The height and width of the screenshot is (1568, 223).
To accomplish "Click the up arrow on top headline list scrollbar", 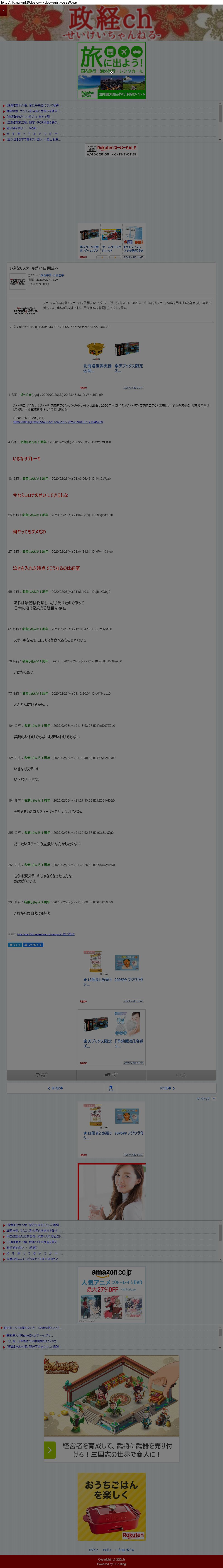I will coord(220,103).
